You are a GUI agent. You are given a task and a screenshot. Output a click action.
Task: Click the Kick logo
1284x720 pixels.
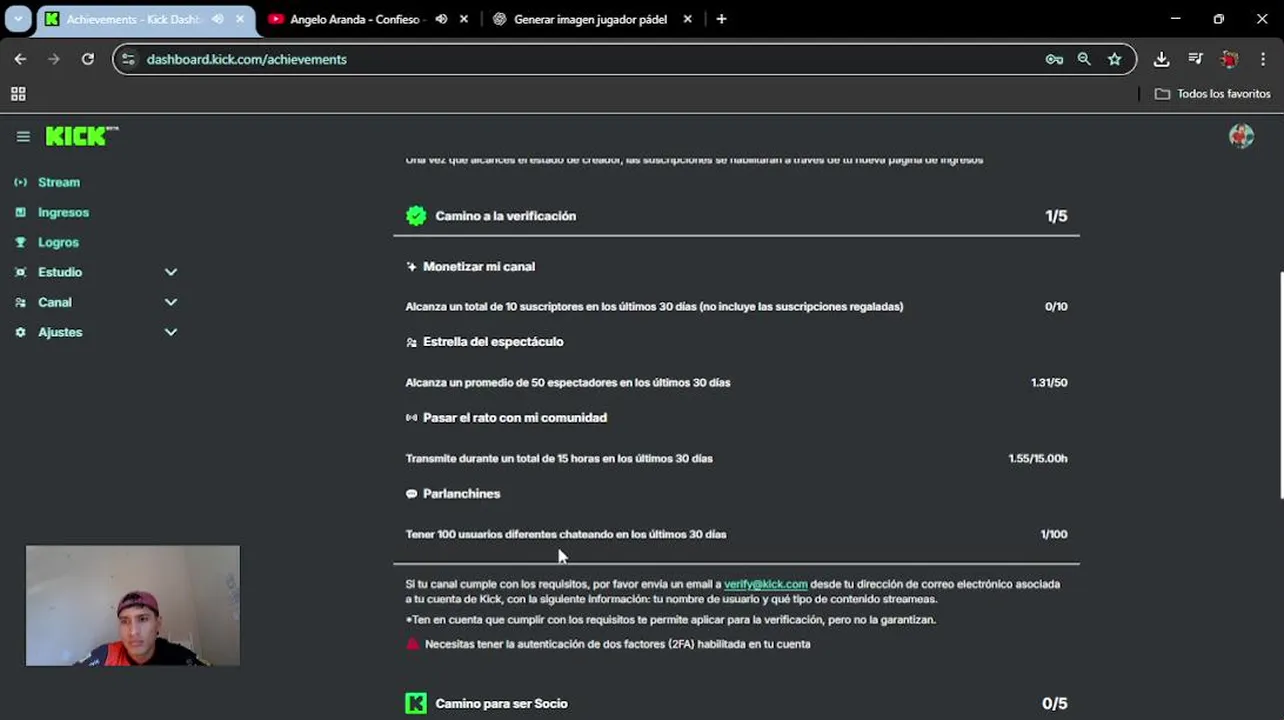pos(80,136)
